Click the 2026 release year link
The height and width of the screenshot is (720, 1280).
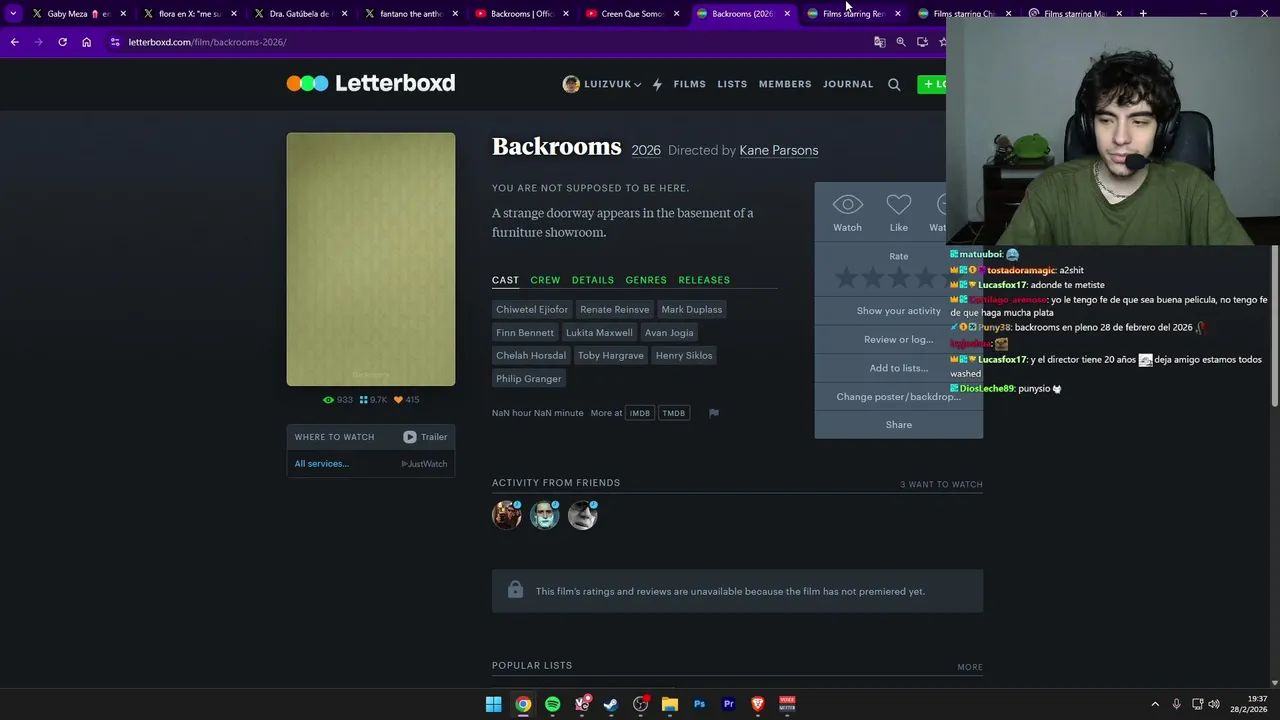click(x=646, y=150)
